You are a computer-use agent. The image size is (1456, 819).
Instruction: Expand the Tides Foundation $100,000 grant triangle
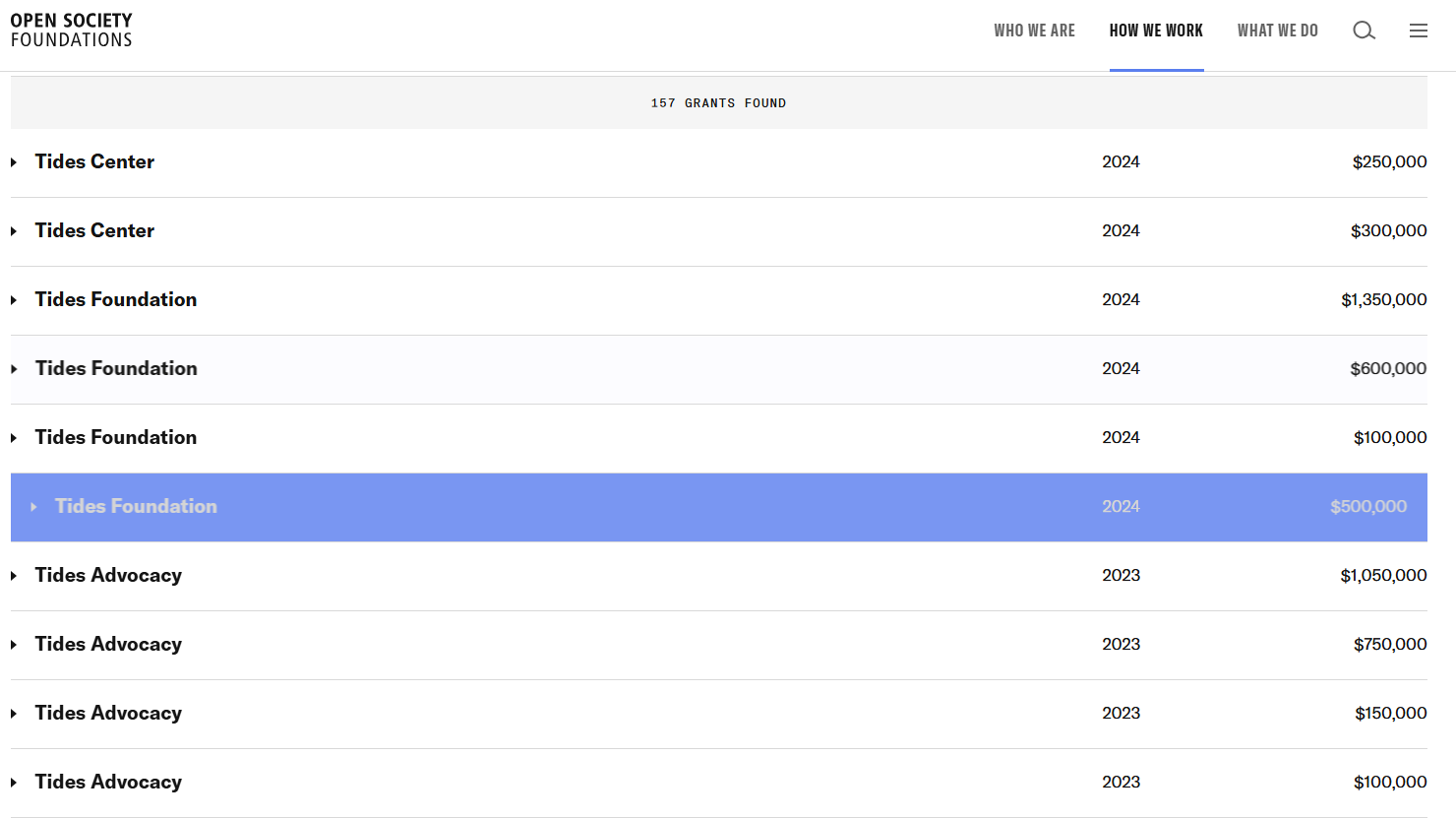pos(14,438)
